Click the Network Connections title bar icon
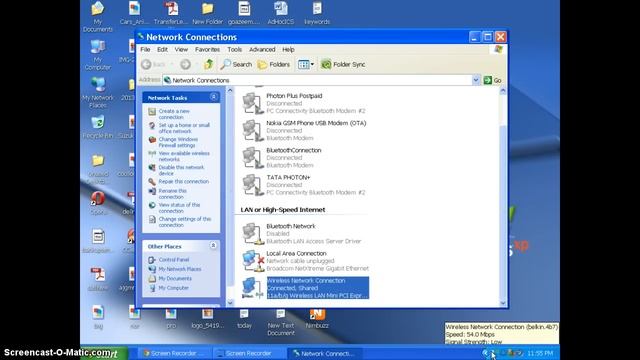The height and width of the screenshot is (360, 640). (141, 37)
